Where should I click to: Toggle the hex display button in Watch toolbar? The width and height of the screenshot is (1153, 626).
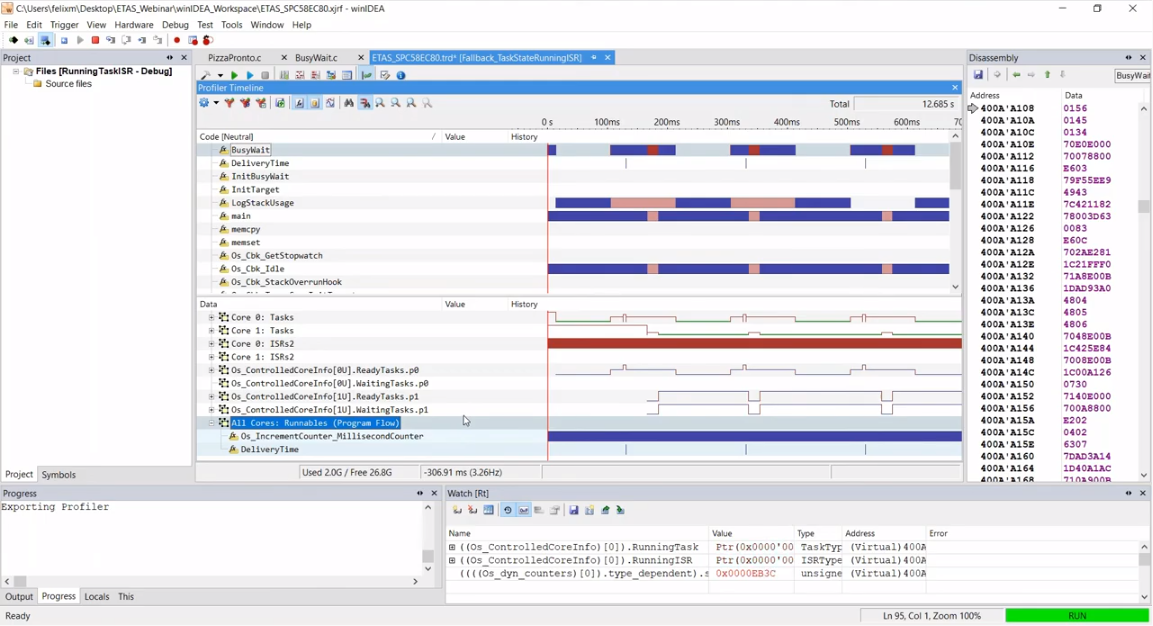point(523,510)
